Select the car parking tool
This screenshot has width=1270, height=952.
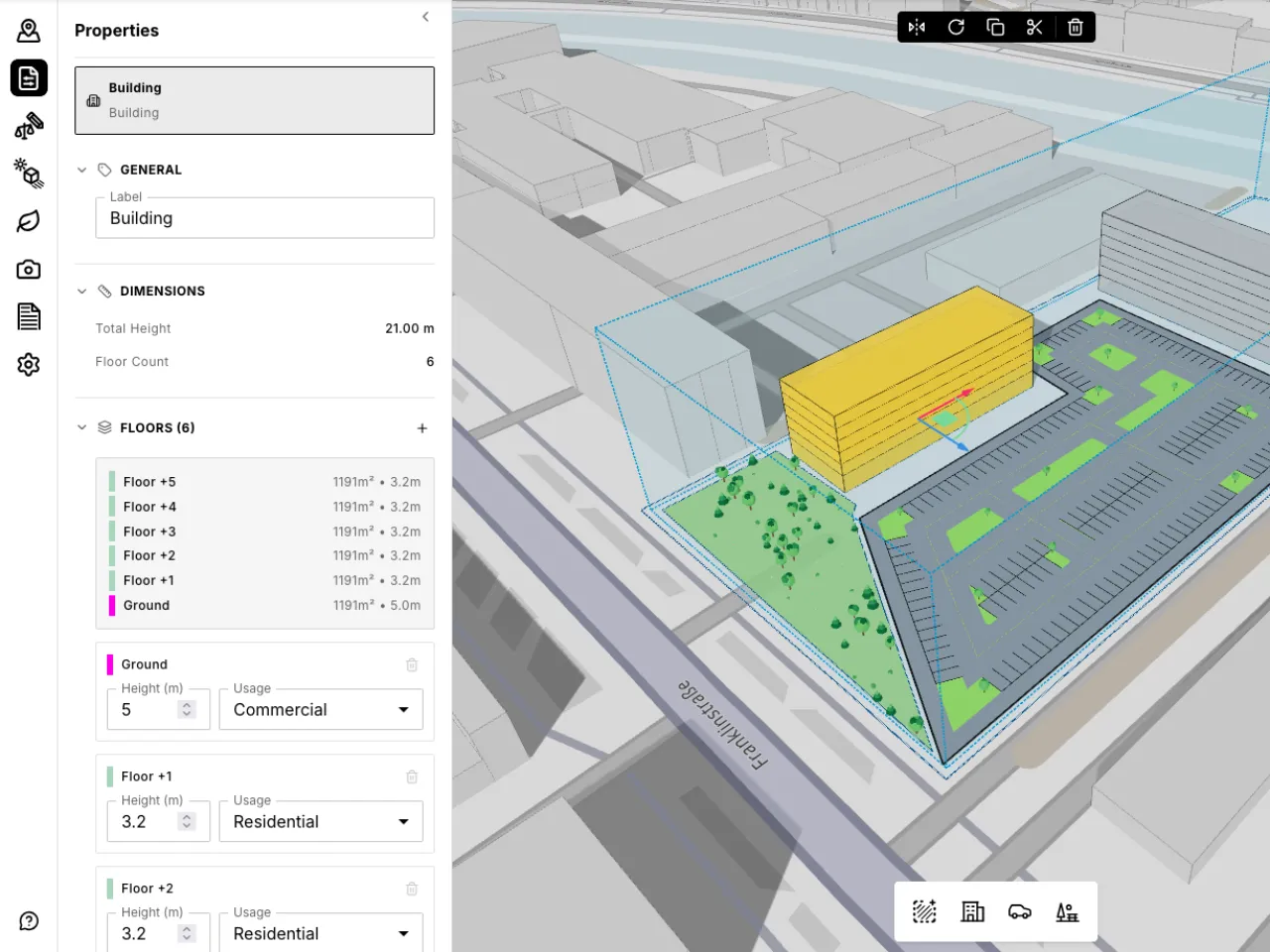1020,911
